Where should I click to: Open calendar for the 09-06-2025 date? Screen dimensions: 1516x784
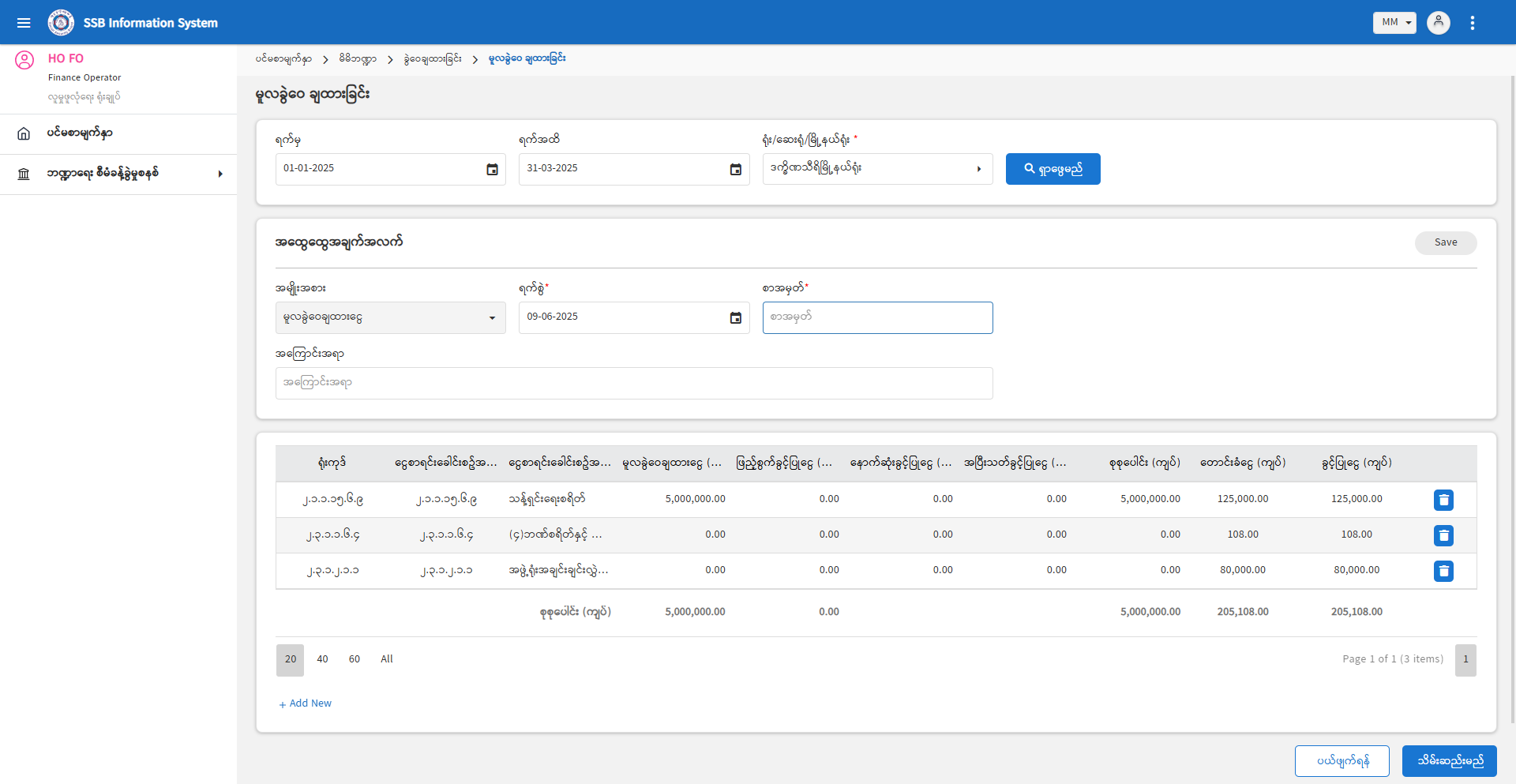click(735, 317)
